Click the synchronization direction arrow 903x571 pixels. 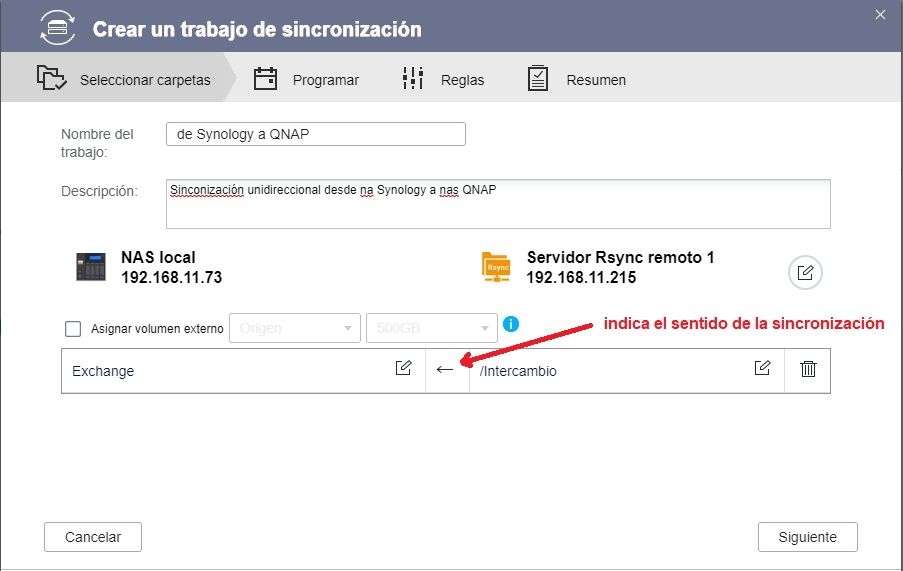point(446,370)
